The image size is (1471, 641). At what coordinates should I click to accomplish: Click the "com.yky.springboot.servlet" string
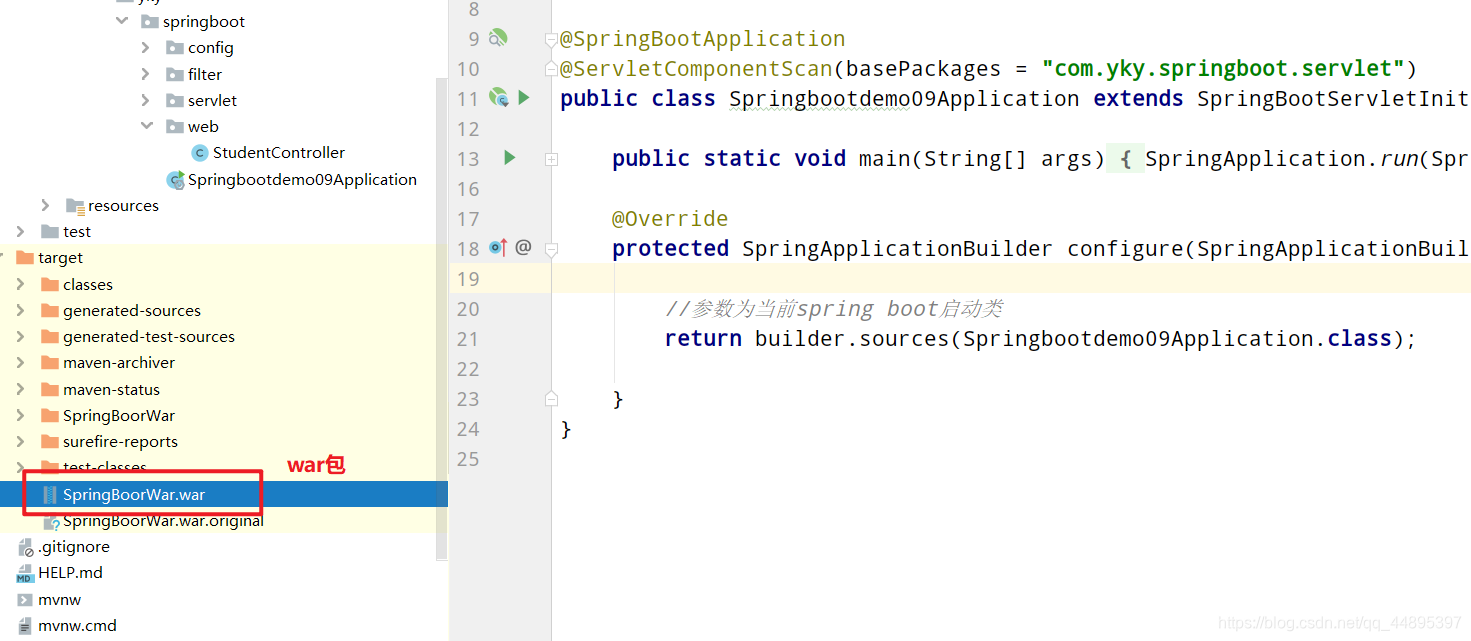1223,68
